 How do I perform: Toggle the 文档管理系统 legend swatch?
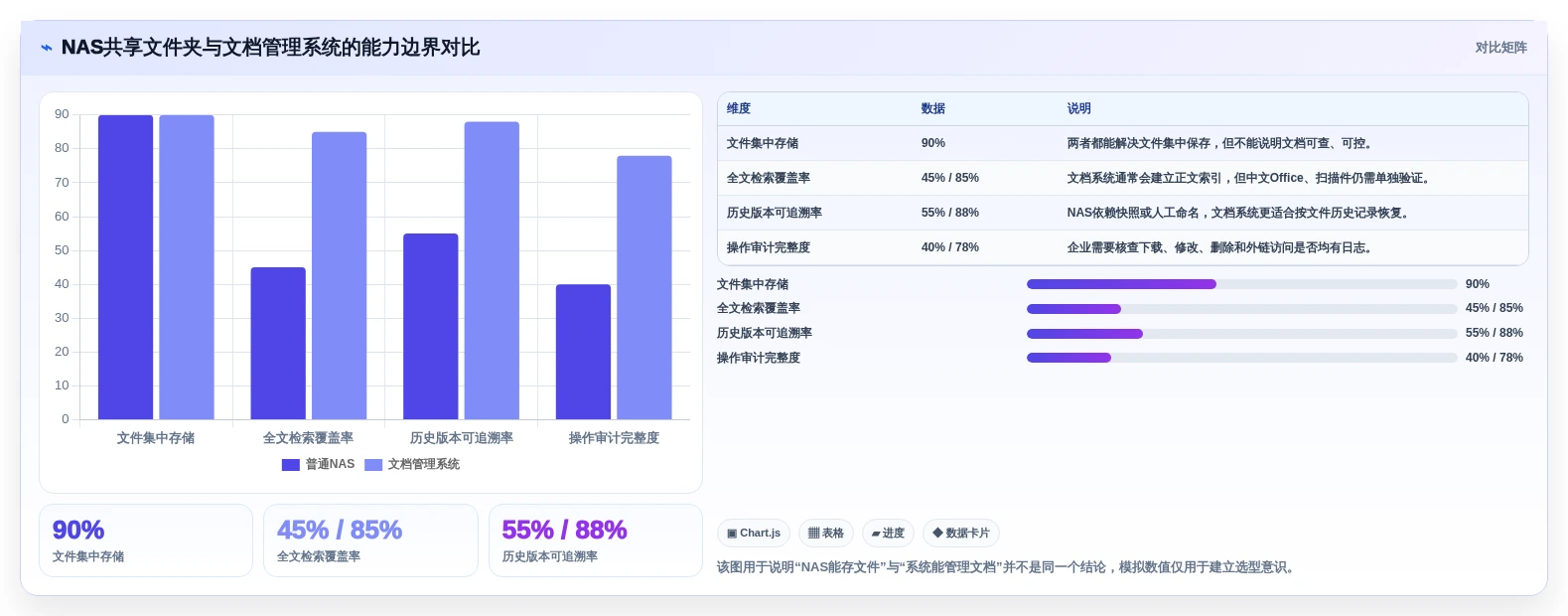(x=373, y=465)
